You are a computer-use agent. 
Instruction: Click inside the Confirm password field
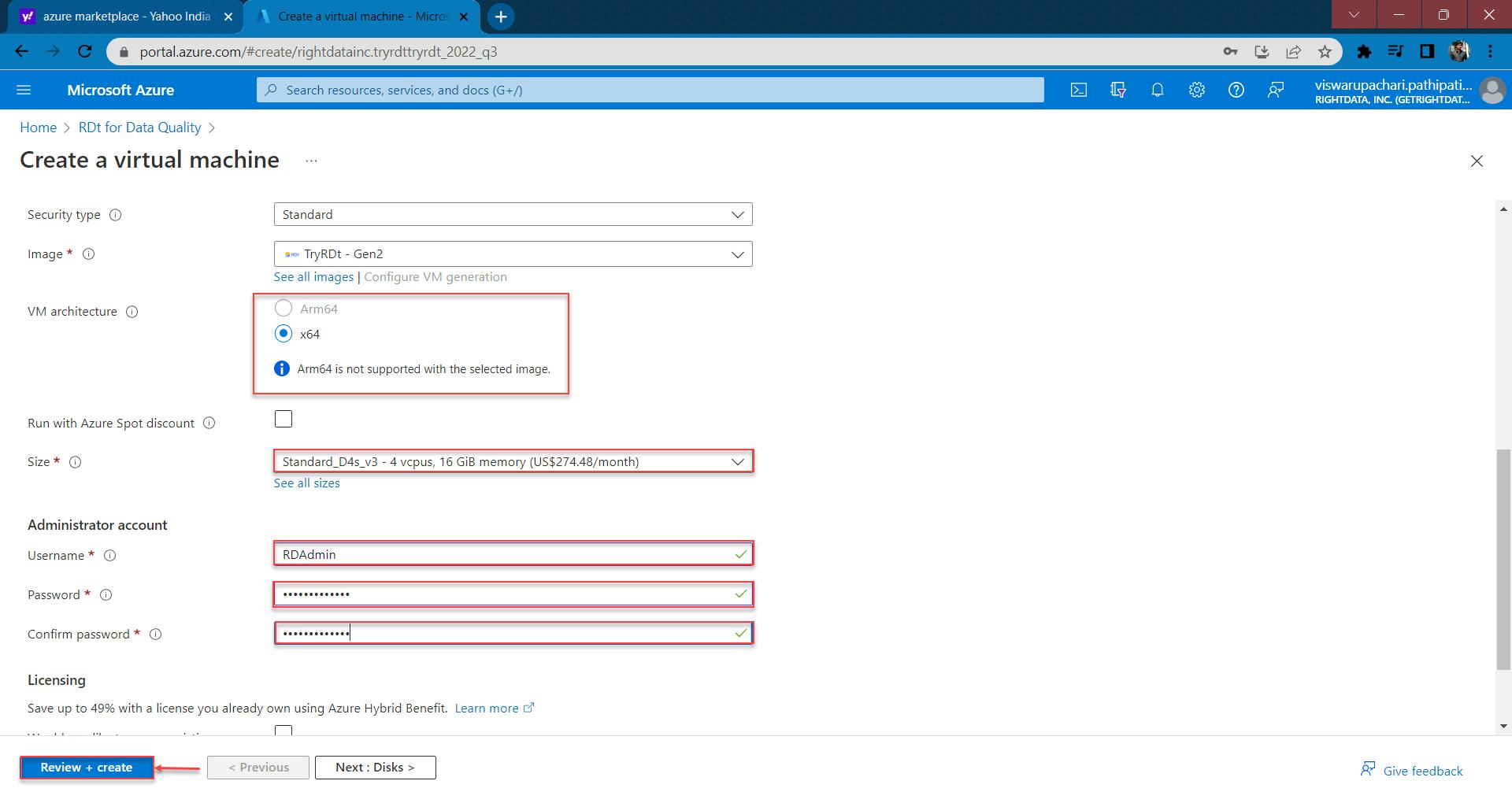(512, 633)
